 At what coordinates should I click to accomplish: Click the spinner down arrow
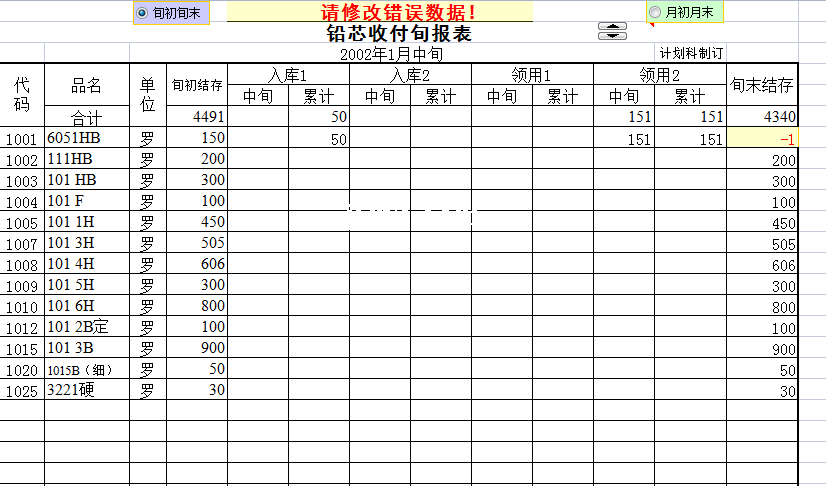coord(612,36)
